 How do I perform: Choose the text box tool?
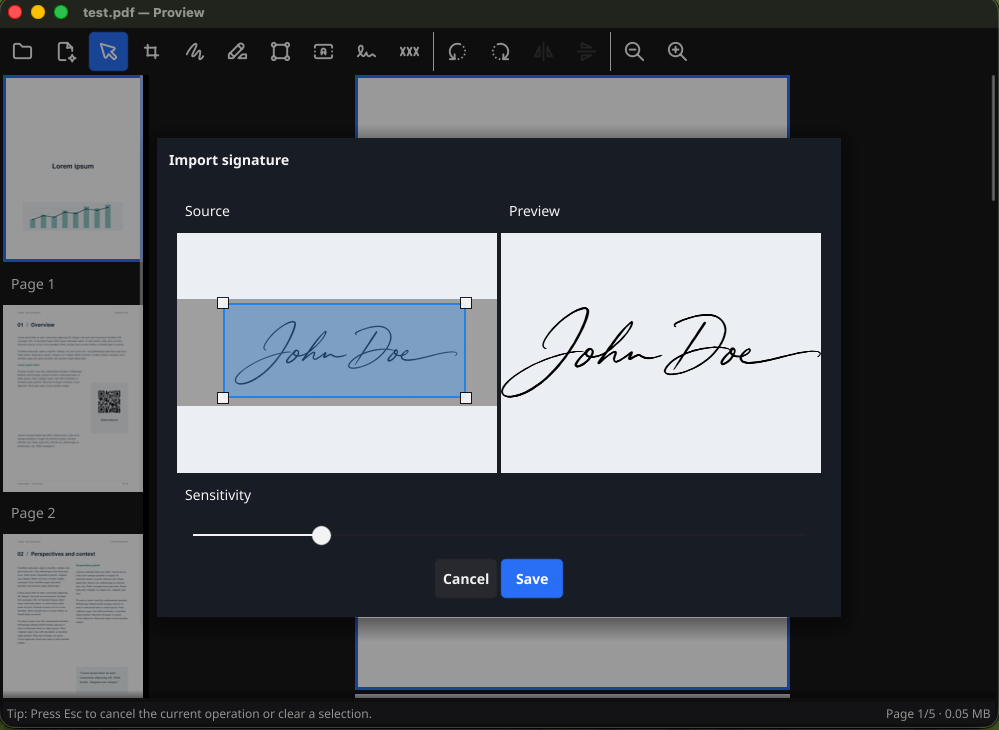[x=324, y=52]
